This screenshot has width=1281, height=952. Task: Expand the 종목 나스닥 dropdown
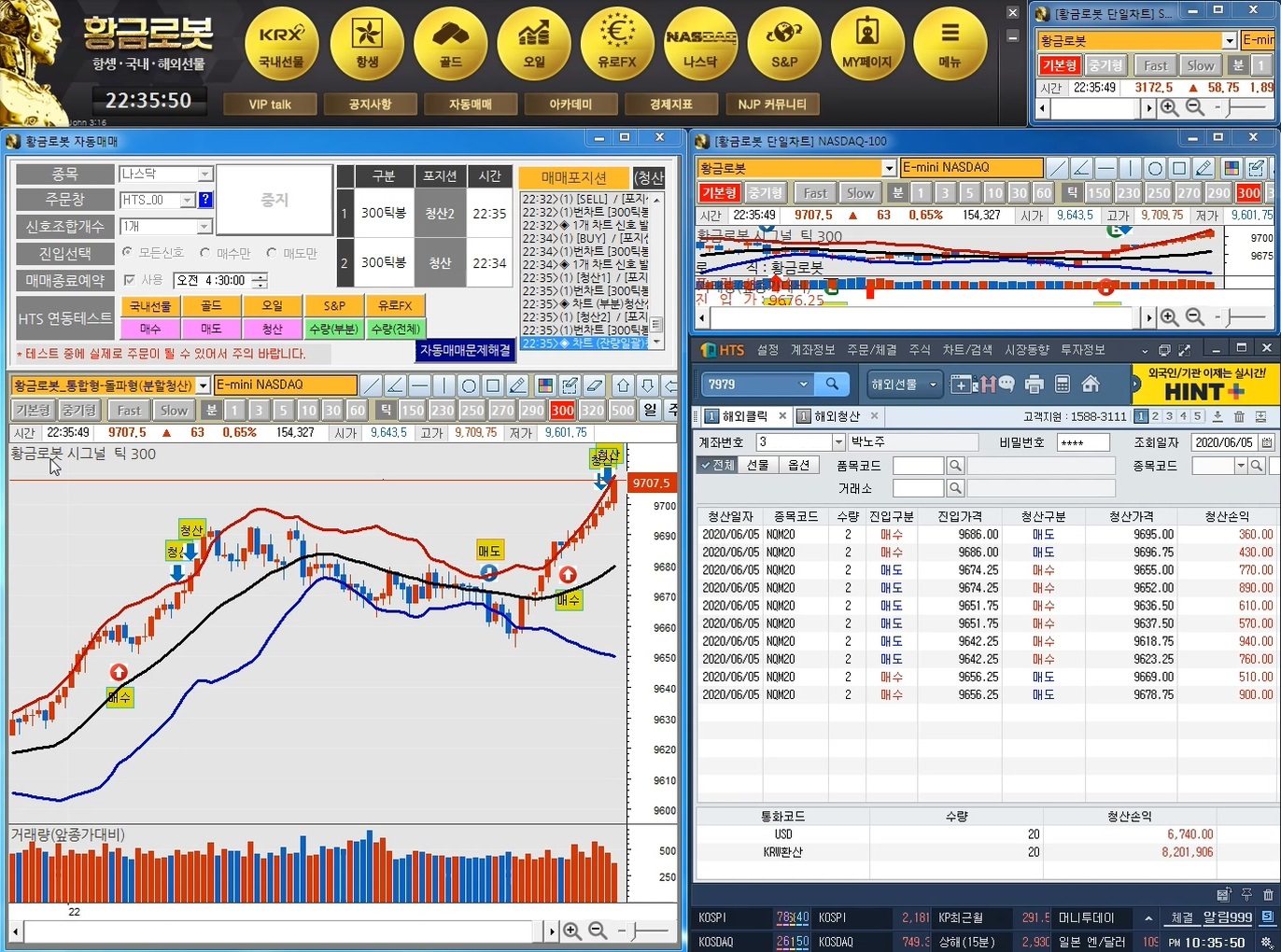pyautogui.click(x=204, y=175)
